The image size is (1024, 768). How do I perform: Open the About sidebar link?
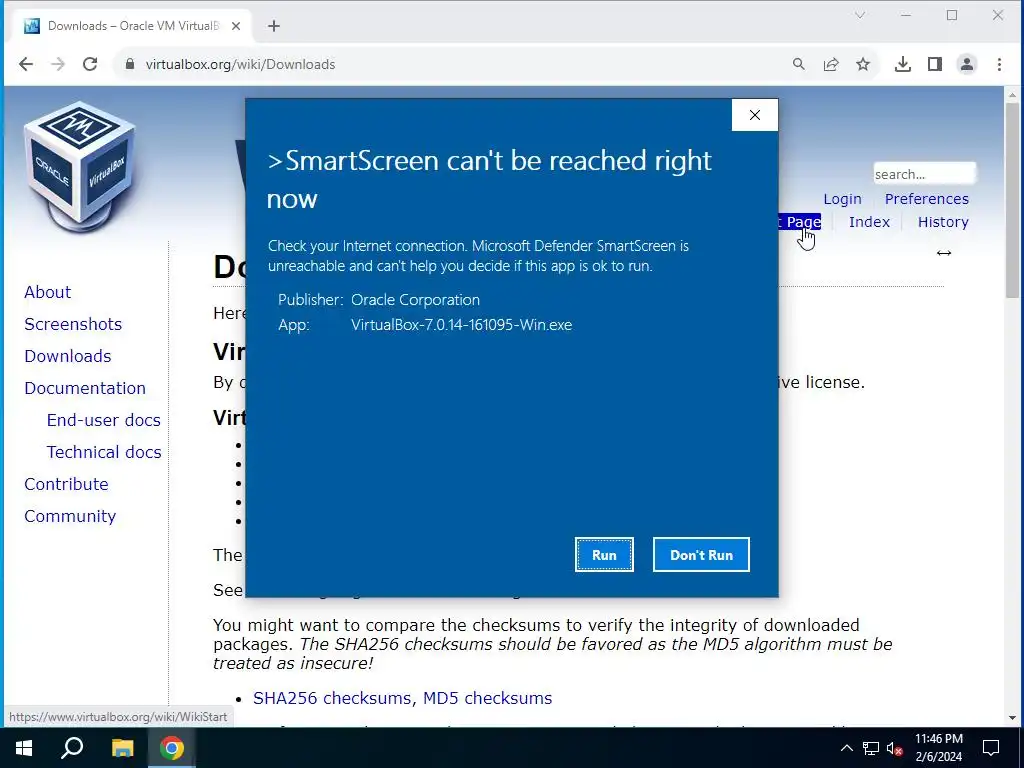coord(48,292)
